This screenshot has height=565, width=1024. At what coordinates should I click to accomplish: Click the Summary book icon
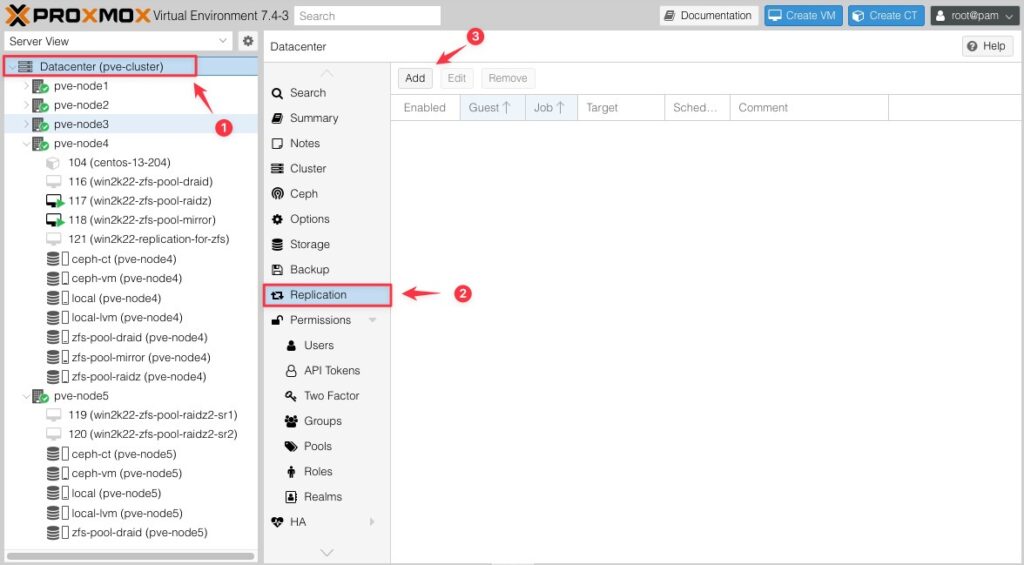coord(278,118)
